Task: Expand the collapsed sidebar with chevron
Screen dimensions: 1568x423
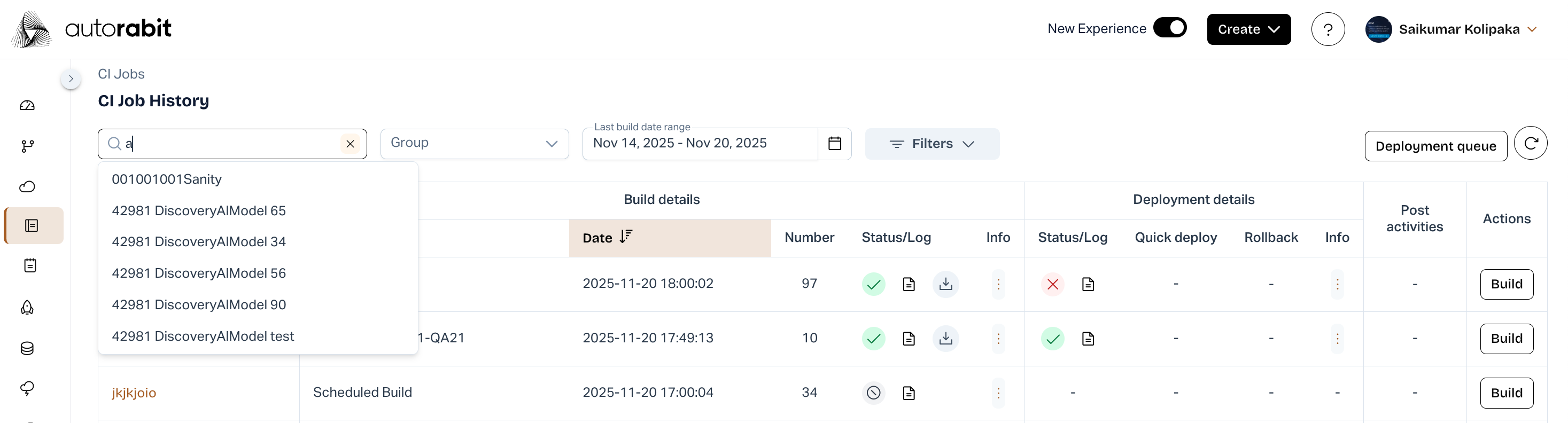Action: pyautogui.click(x=71, y=79)
